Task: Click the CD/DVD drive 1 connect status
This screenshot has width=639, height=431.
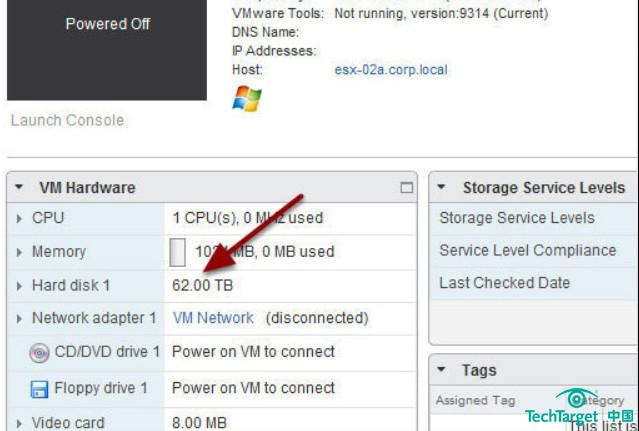Action: pos(253,352)
